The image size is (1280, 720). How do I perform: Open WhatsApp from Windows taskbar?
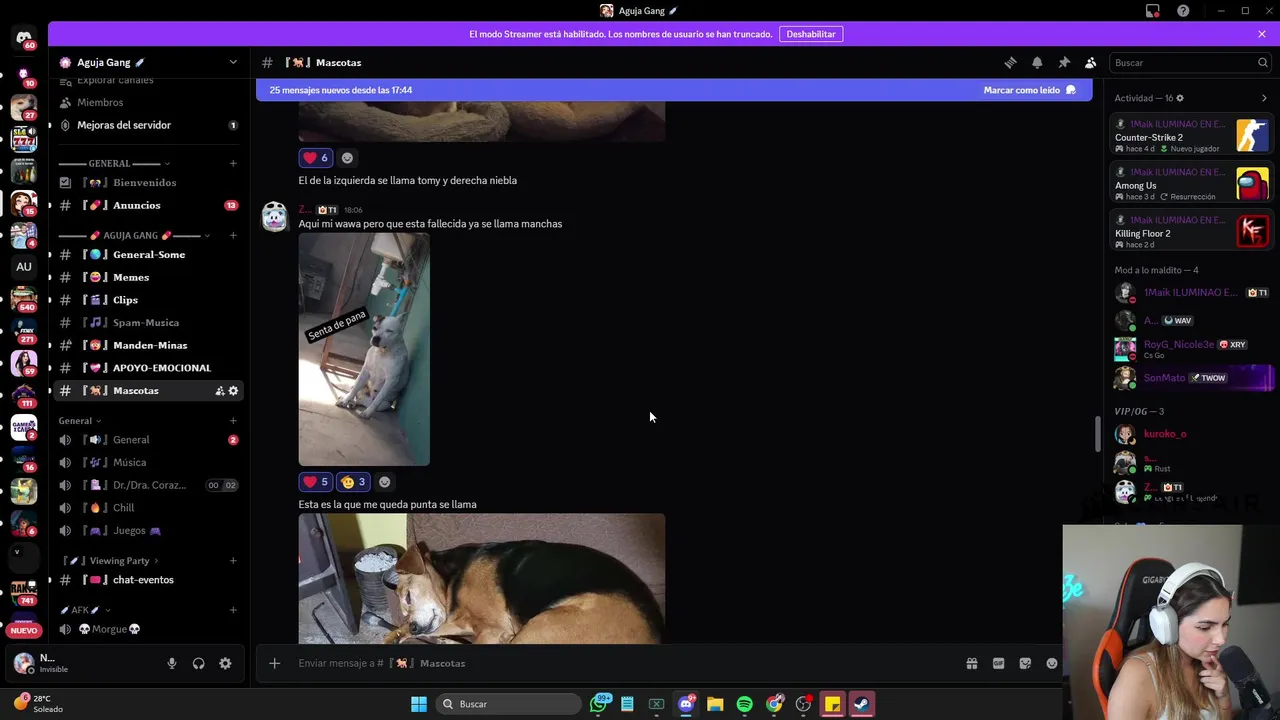pyautogui.click(x=599, y=704)
